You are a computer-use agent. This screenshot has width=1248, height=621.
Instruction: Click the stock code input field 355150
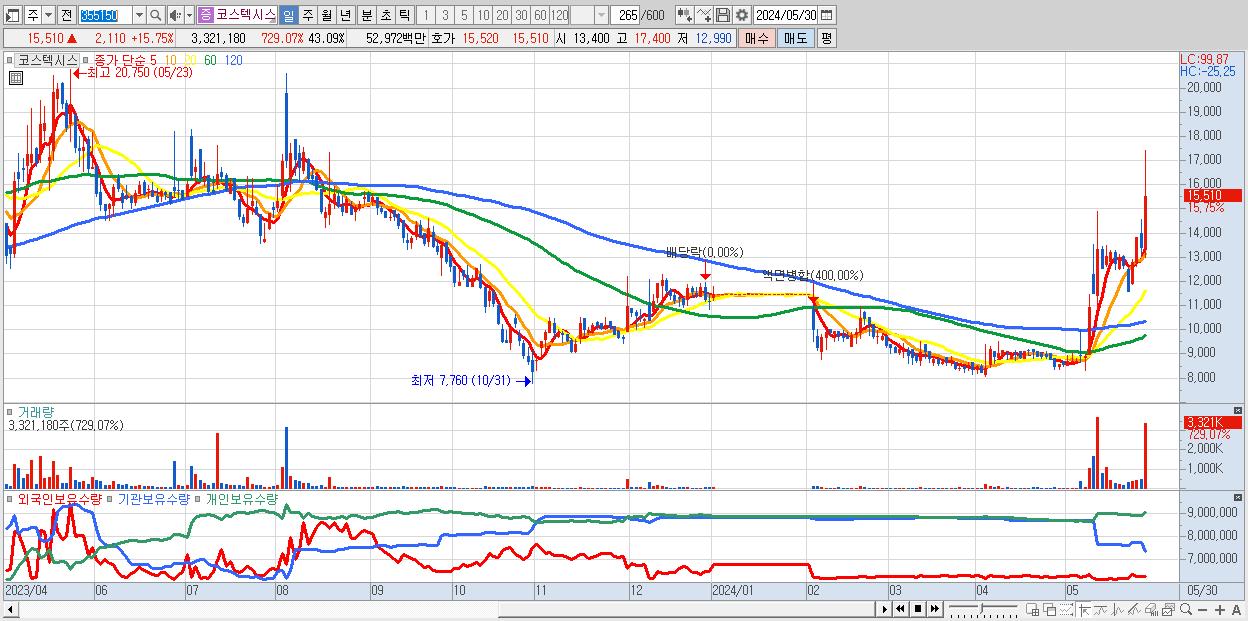[x=105, y=15]
